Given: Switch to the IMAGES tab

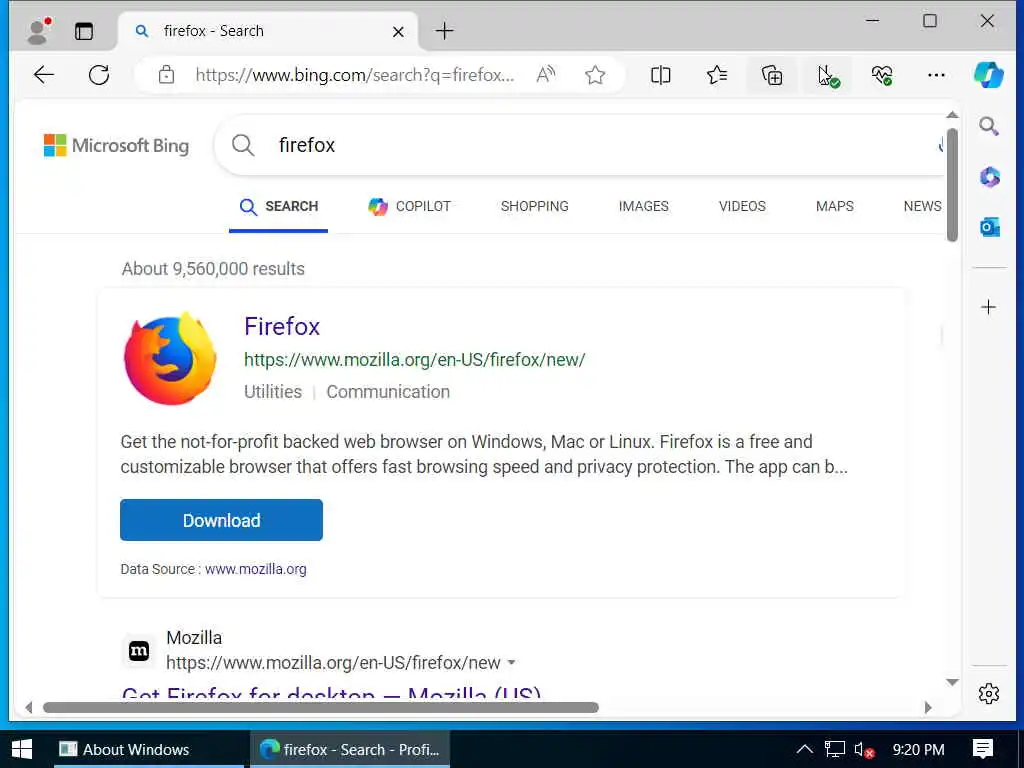Looking at the screenshot, I should 643,206.
